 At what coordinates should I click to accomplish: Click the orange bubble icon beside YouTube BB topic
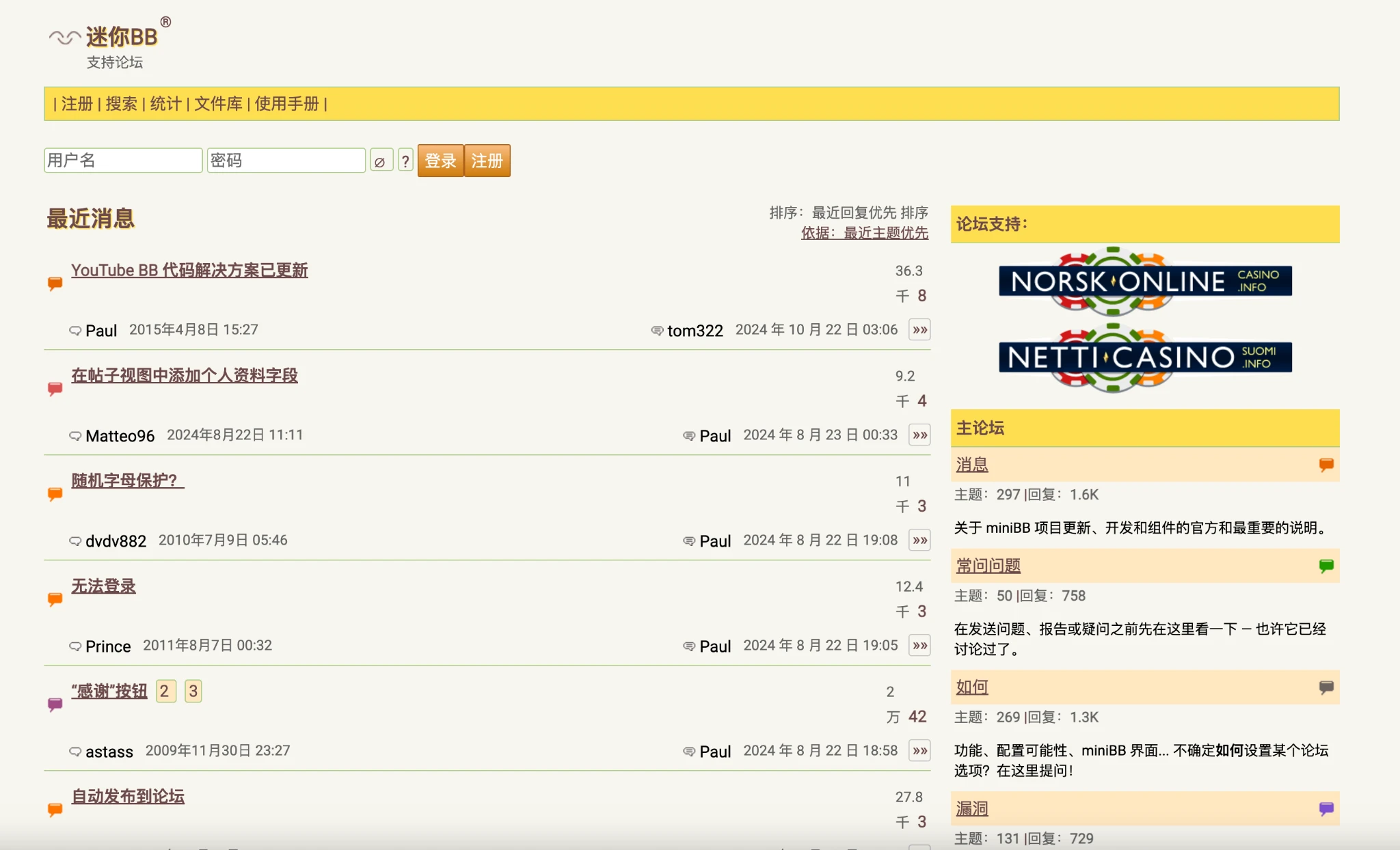point(55,283)
